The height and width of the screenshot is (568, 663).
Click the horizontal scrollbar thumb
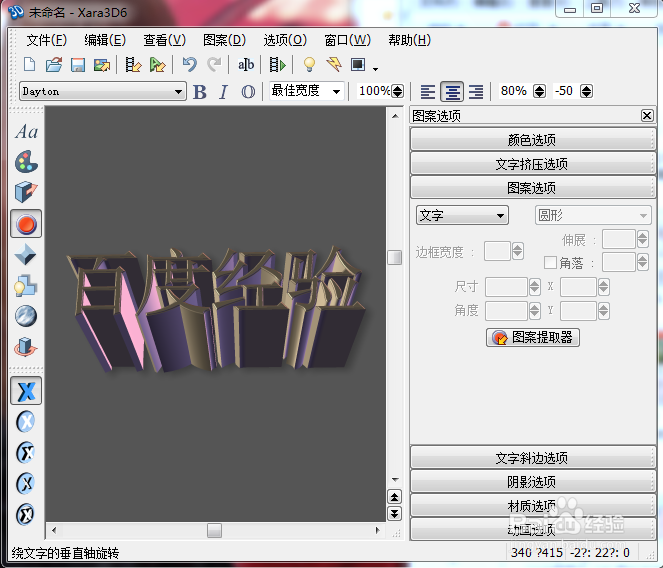click(214, 530)
